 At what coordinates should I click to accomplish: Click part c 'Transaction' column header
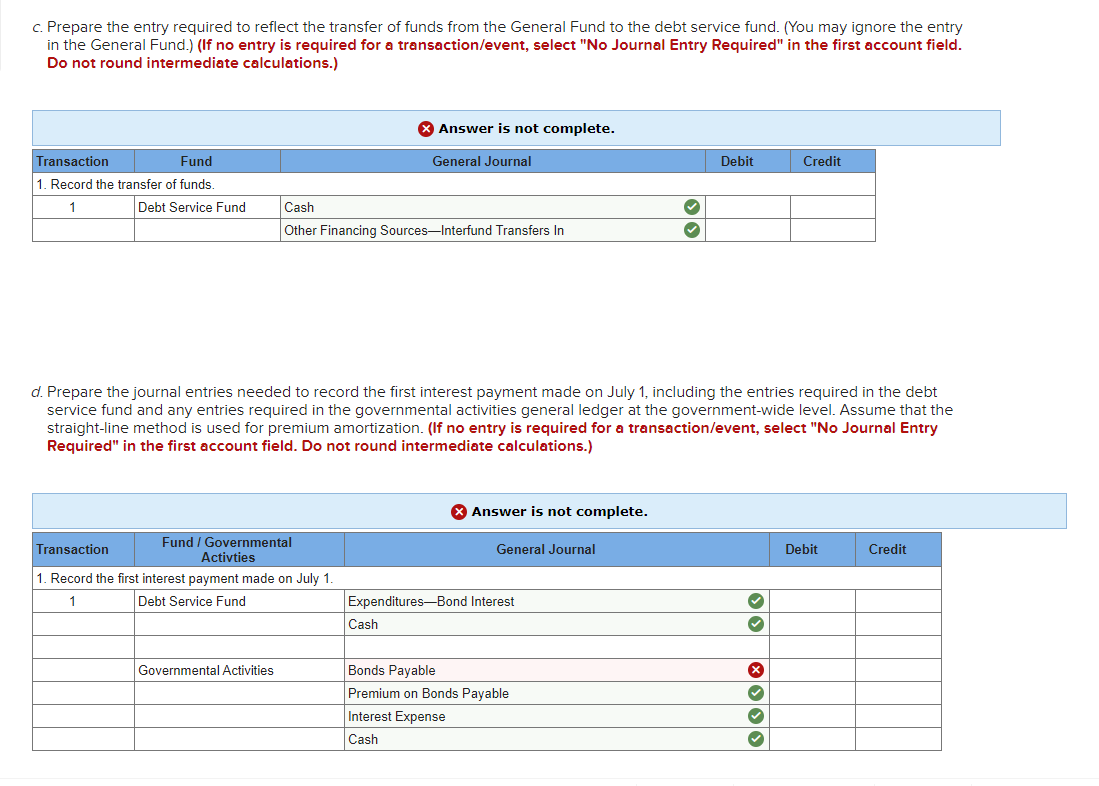tap(83, 161)
